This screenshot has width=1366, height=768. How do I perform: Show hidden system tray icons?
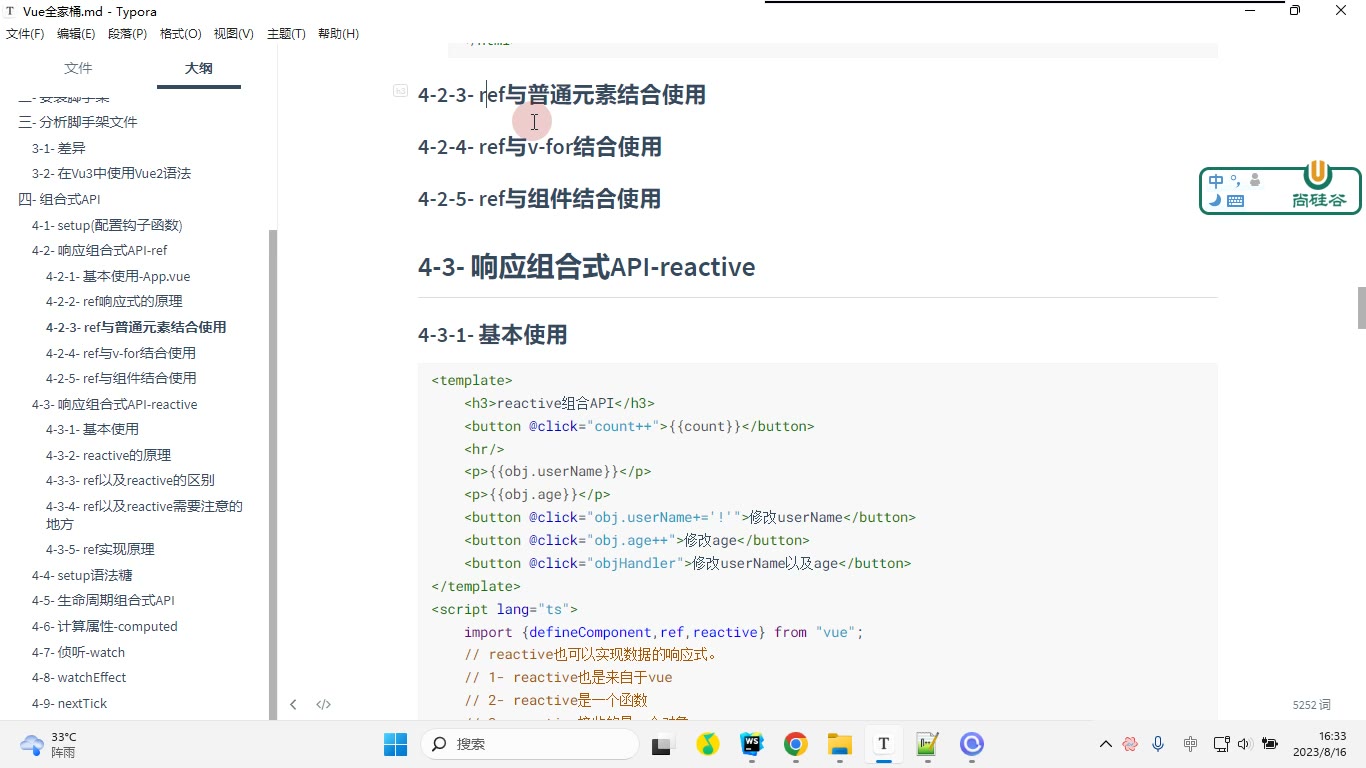coord(1106,744)
